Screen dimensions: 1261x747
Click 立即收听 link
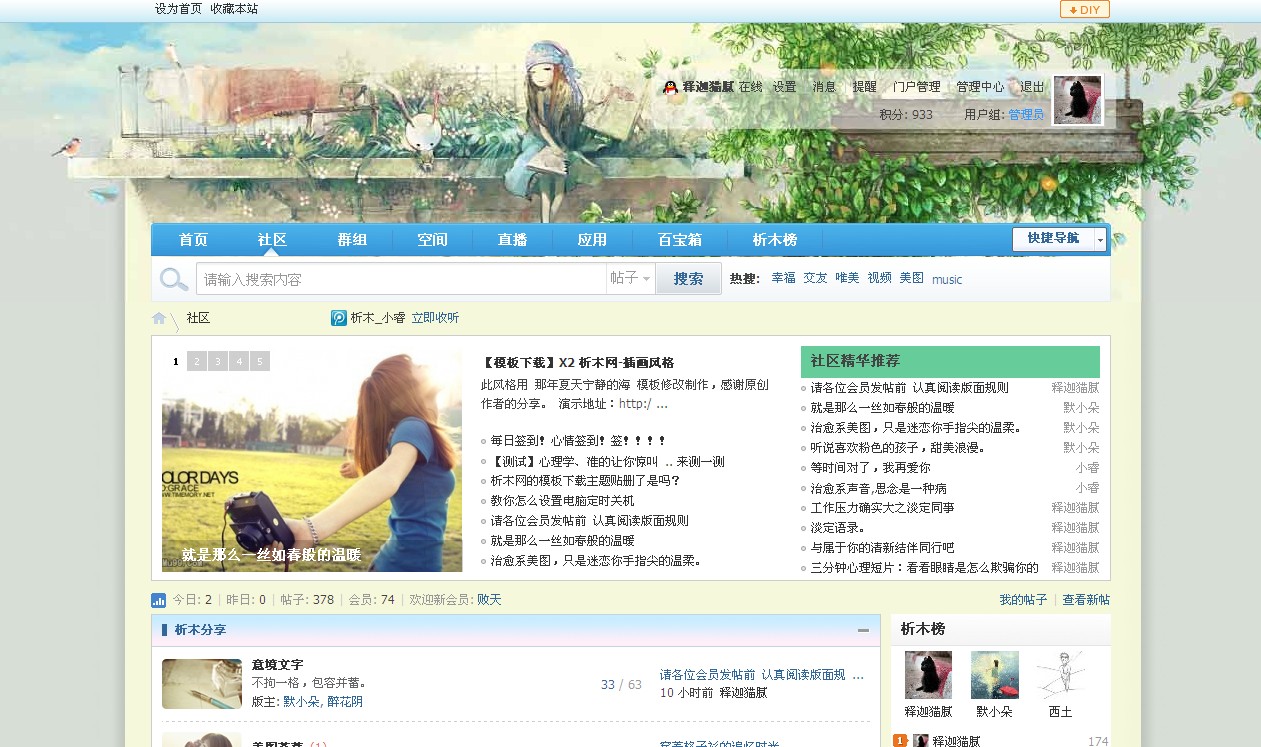point(435,318)
